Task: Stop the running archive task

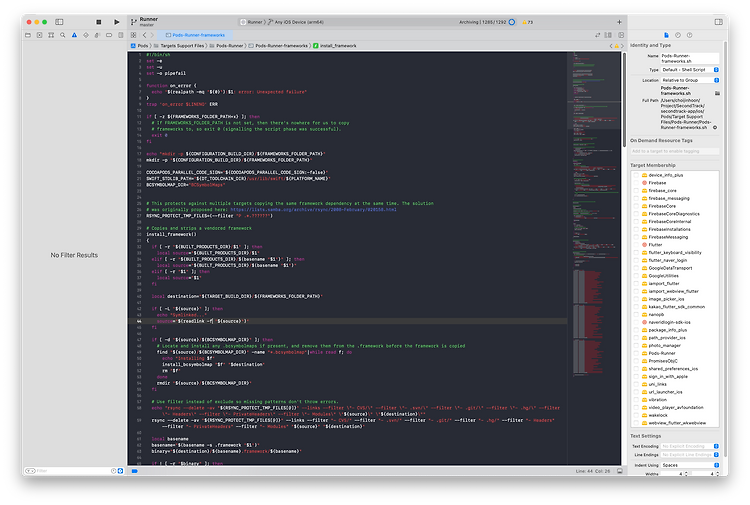Action: pos(99,22)
